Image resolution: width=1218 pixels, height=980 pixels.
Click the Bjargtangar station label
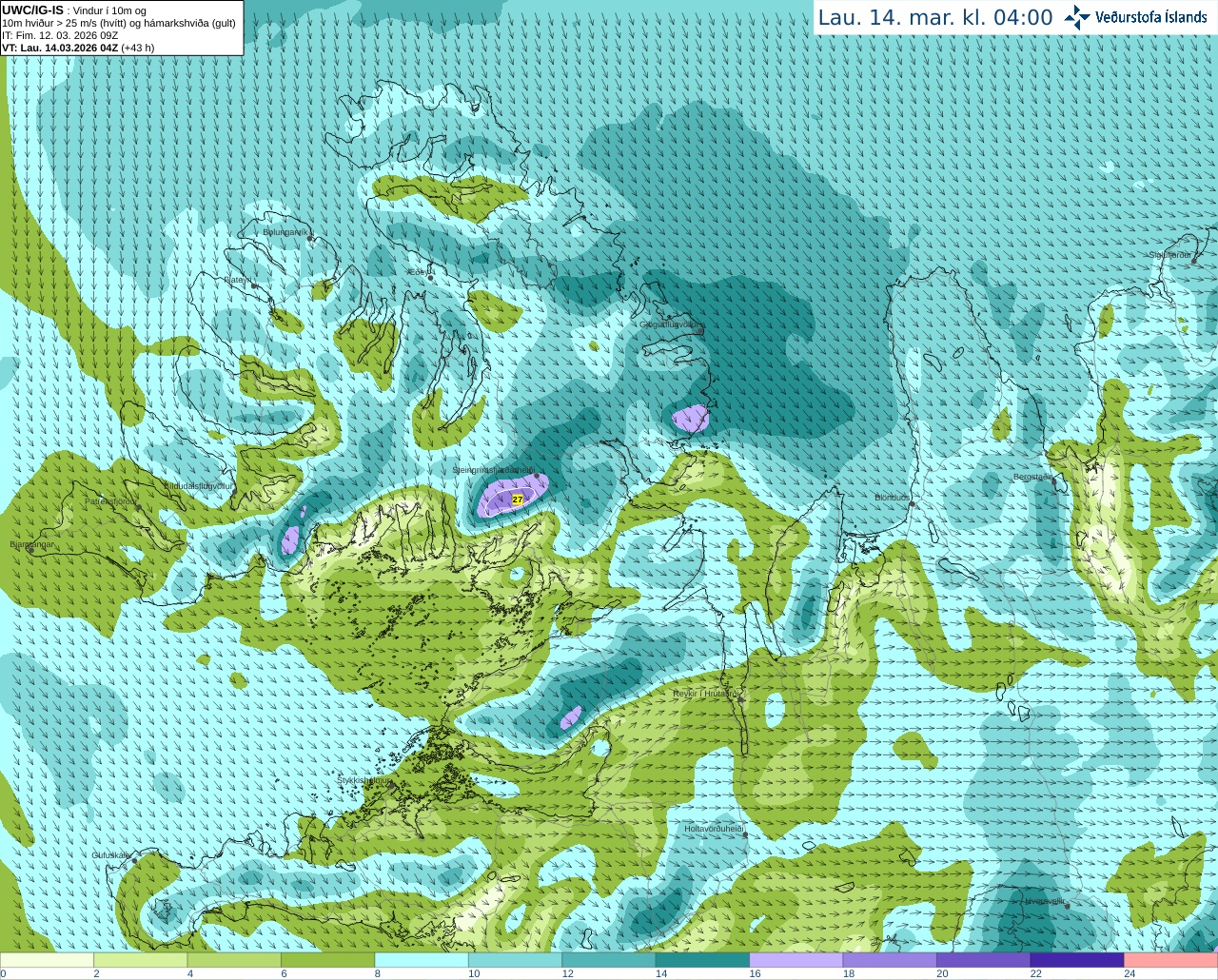(31, 544)
